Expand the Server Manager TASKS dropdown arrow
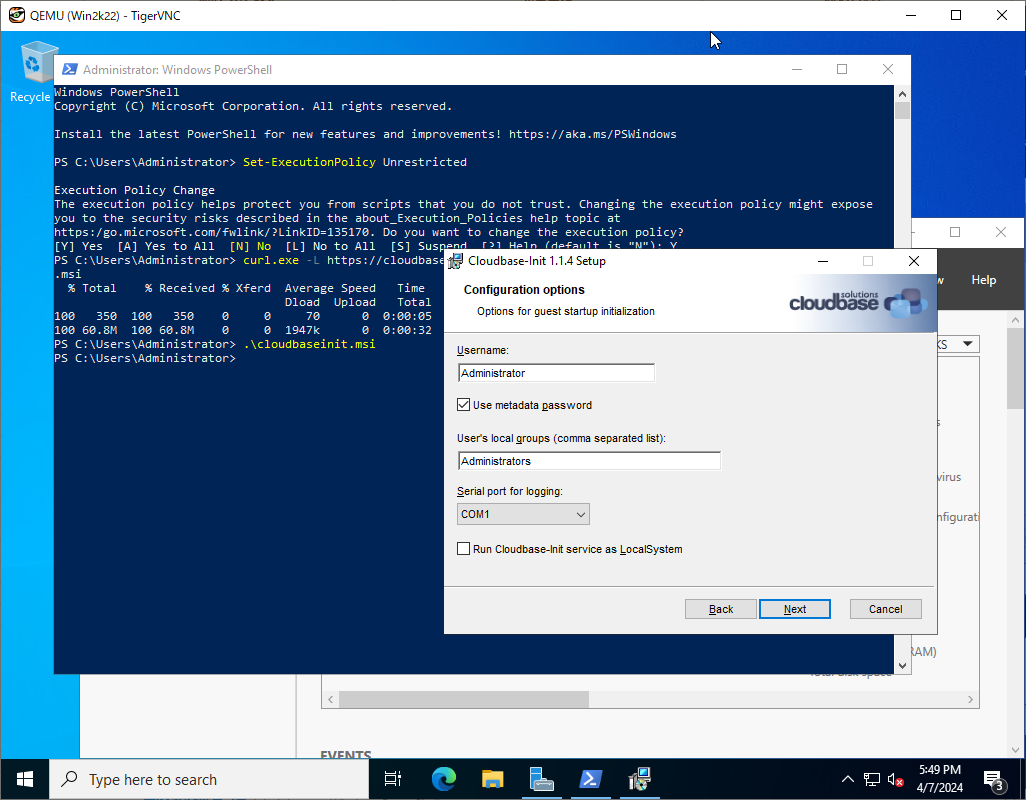Screen dimensions: 1026x800 coord(967,343)
